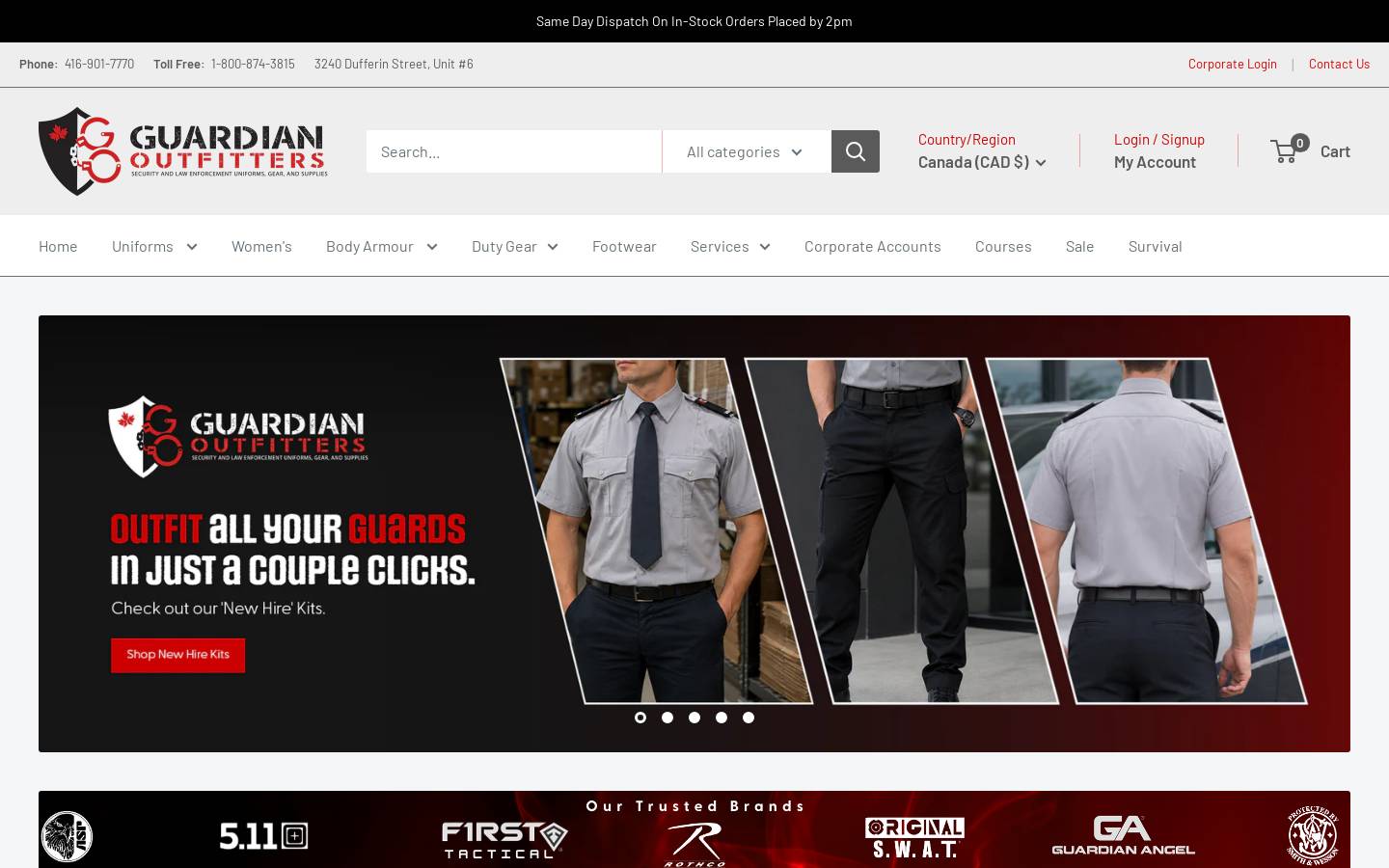Image resolution: width=1389 pixels, height=868 pixels.
Task: Open the Survival menu item
Action: (1156, 246)
